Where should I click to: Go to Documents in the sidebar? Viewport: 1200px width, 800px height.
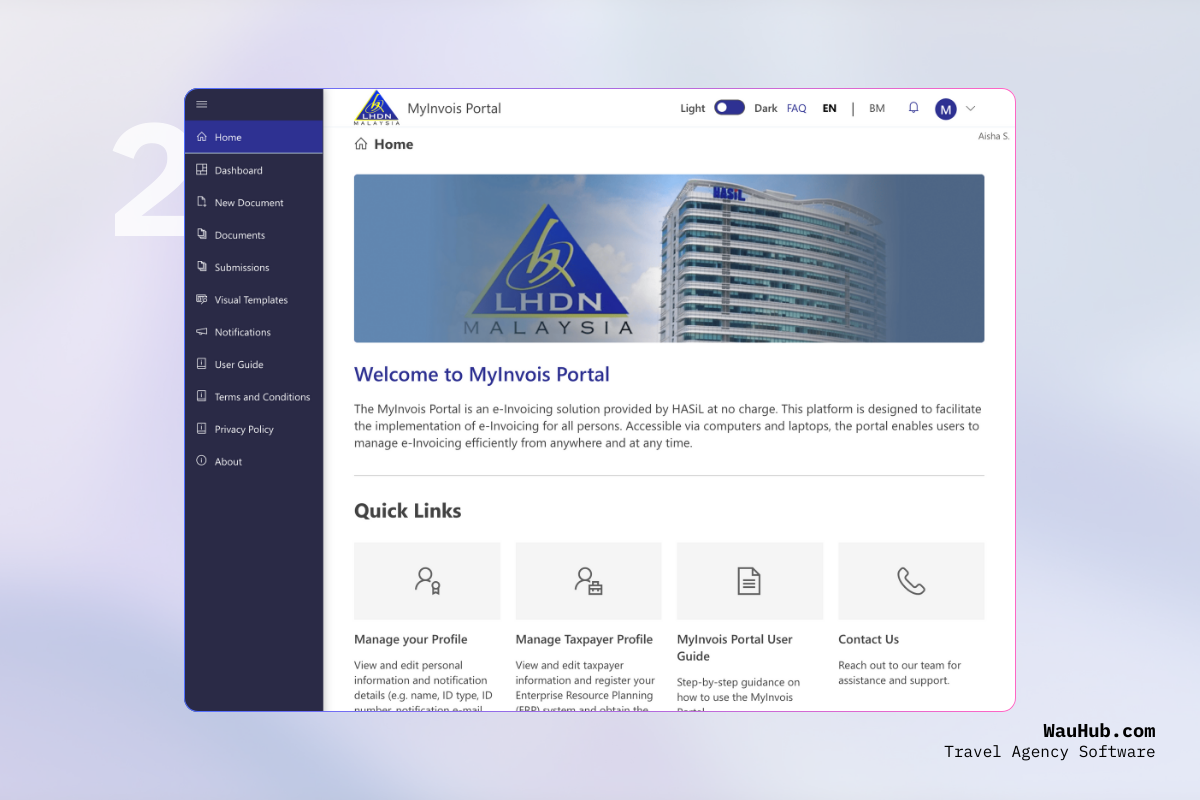click(254, 235)
